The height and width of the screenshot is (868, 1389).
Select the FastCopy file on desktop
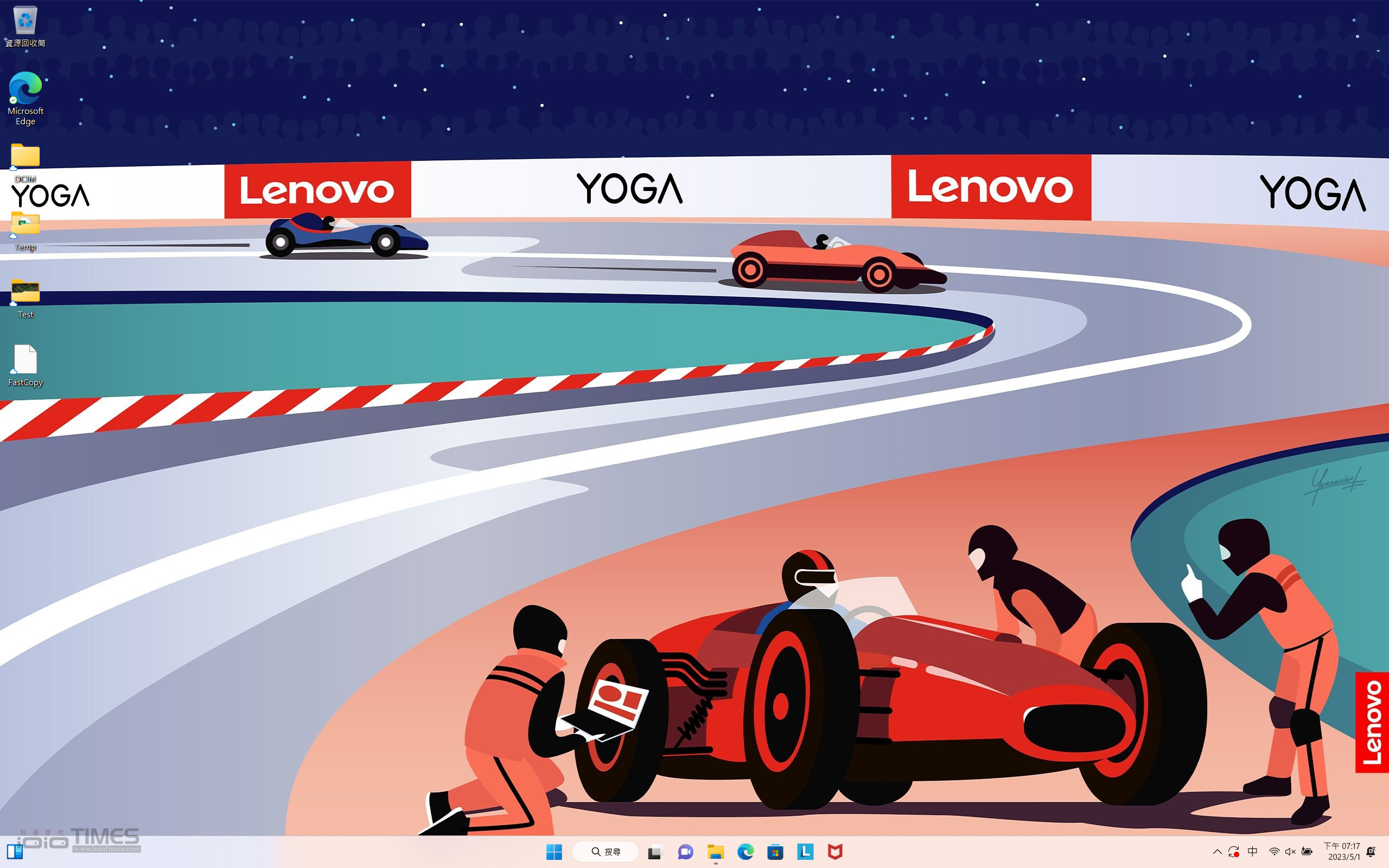(x=26, y=366)
